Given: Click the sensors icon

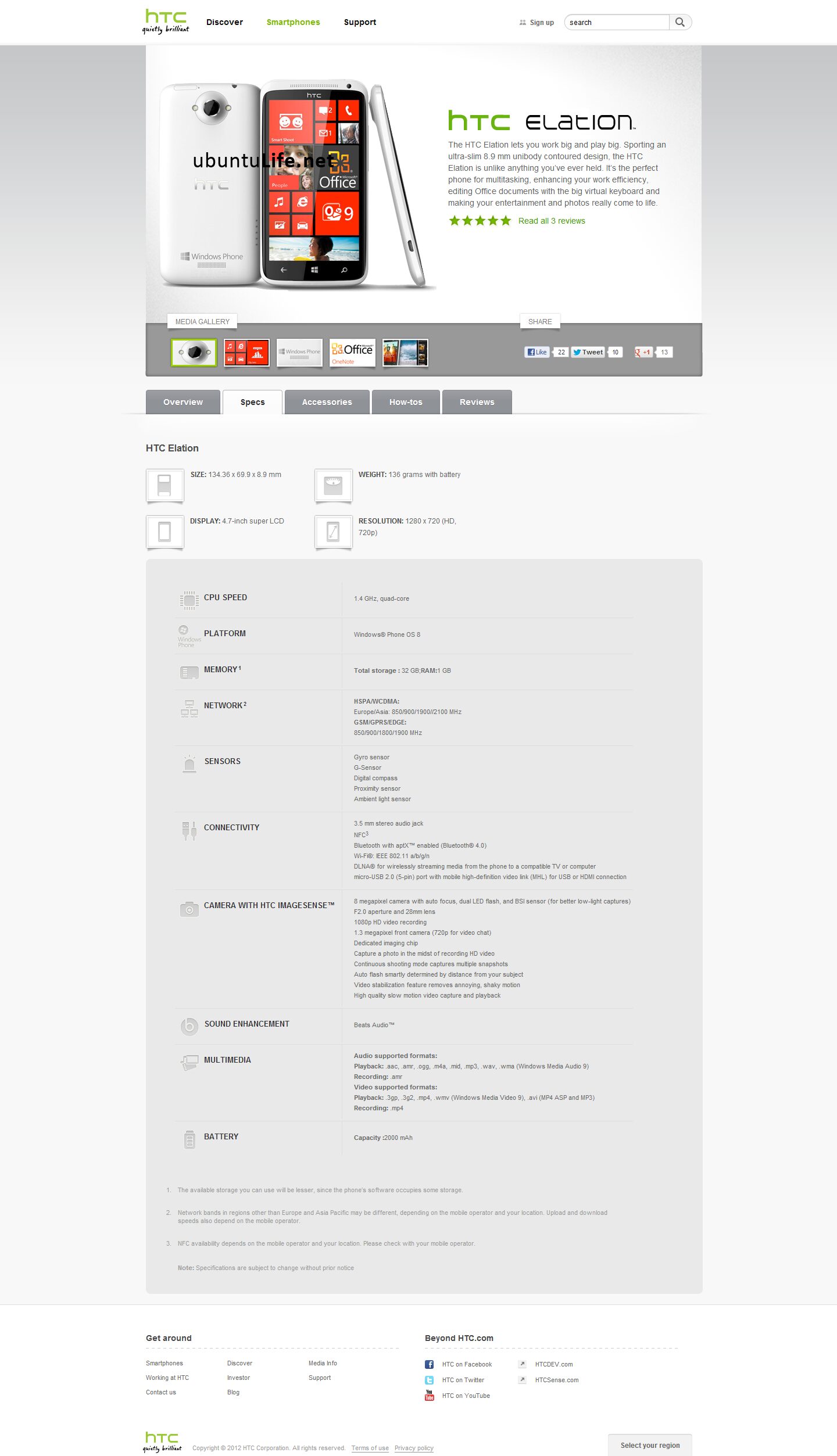Looking at the screenshot, I should [189, 763].
